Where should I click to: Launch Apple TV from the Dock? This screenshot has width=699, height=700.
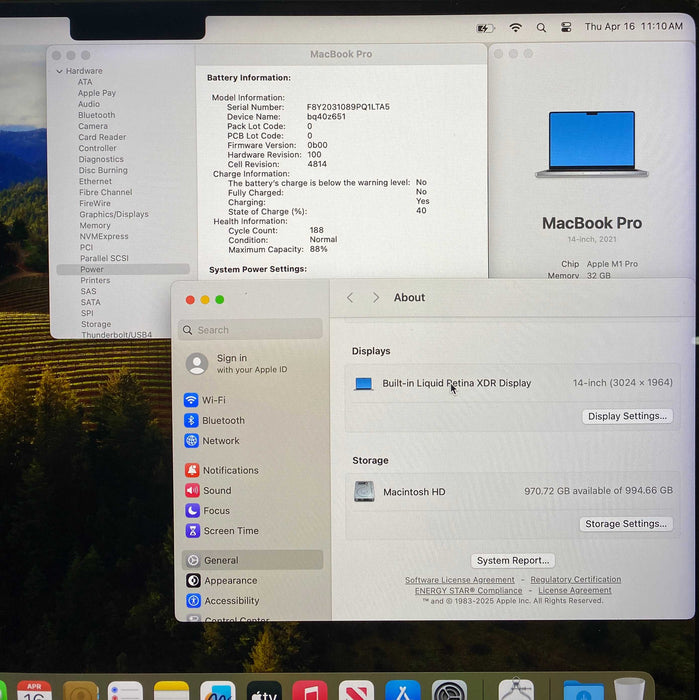264,690
